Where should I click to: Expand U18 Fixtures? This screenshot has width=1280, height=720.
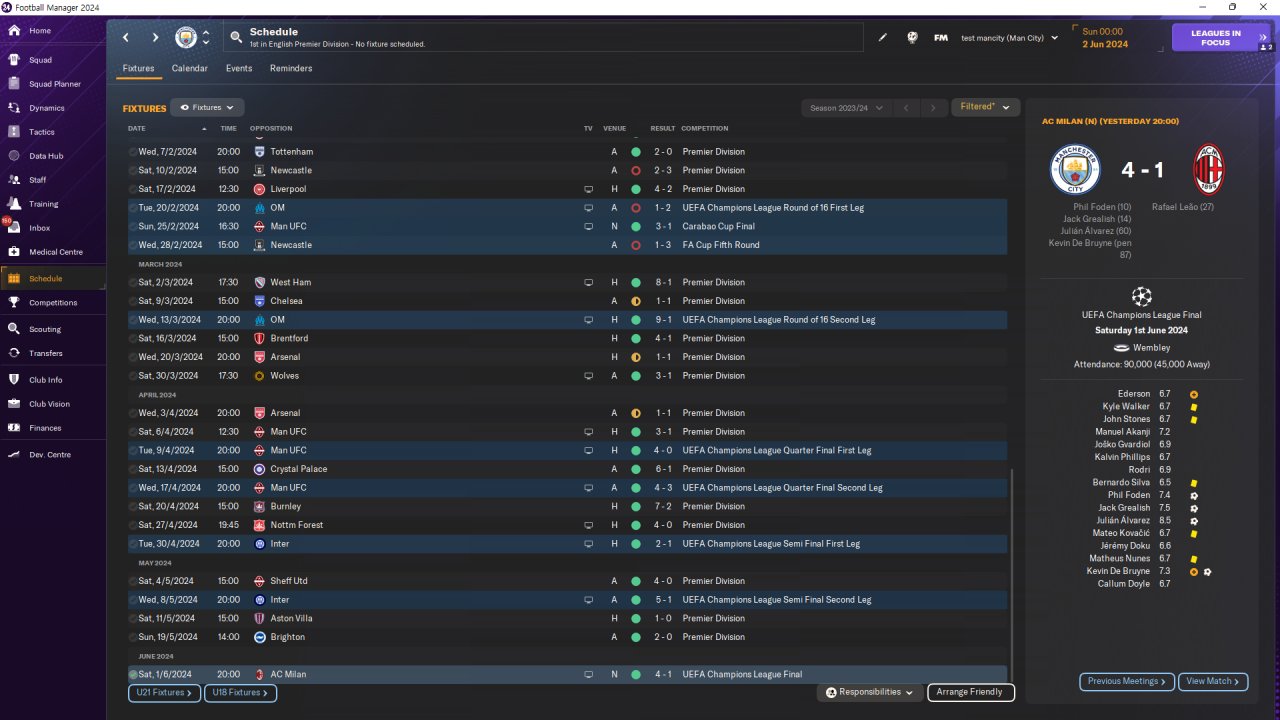coord(241,692)
